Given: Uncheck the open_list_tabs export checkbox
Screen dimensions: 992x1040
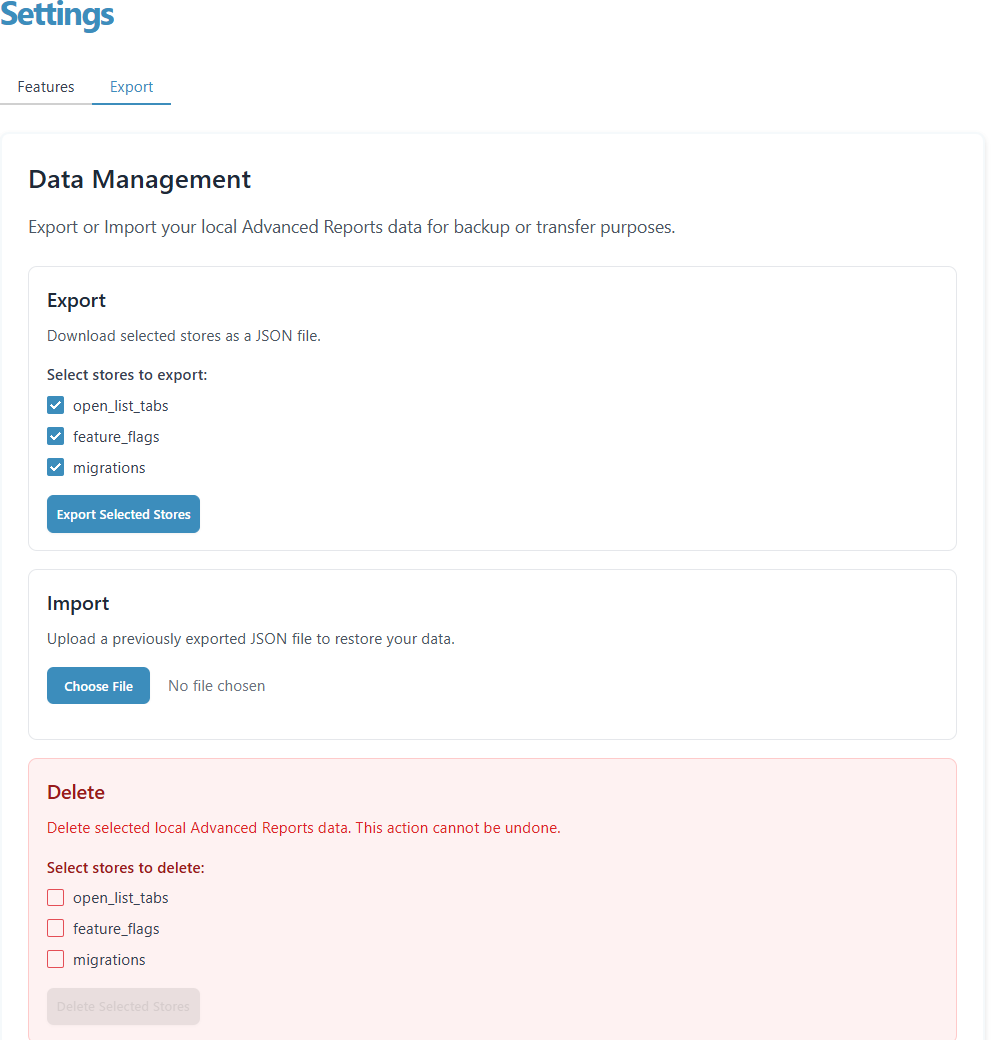Looking at the screenshot, I should pos(56,405).
